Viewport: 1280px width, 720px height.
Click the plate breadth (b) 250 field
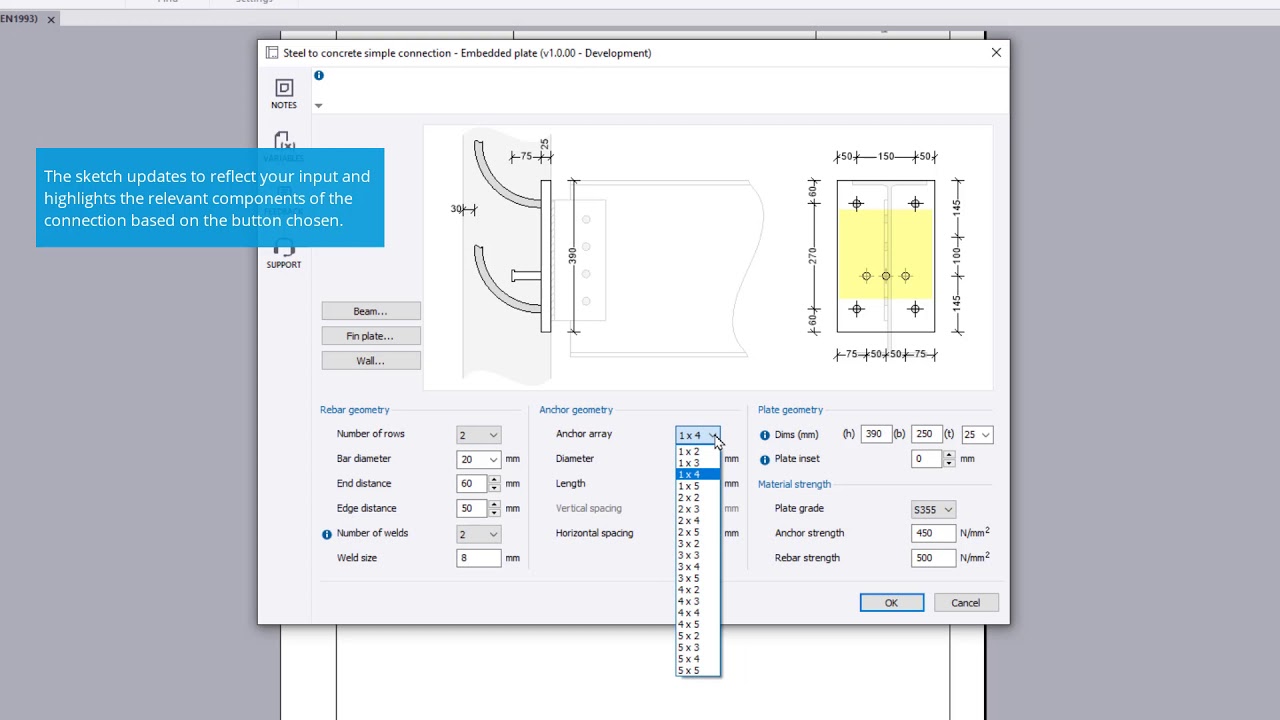[926, 434]
